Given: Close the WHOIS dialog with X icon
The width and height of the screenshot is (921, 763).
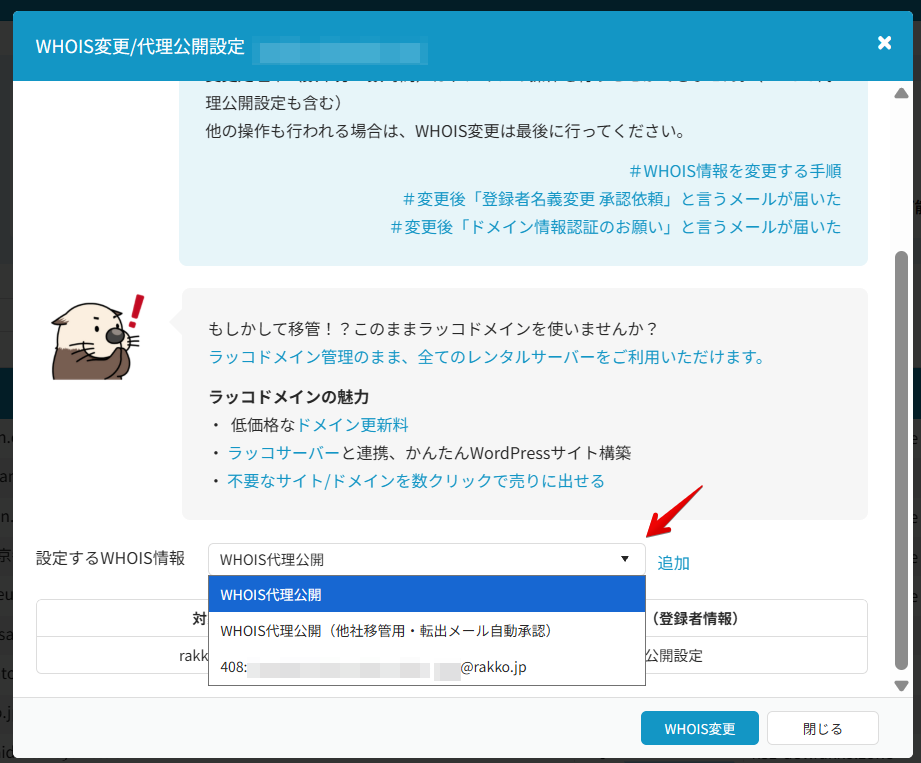Looking at the screenshot, I should [x=884, y=43].
